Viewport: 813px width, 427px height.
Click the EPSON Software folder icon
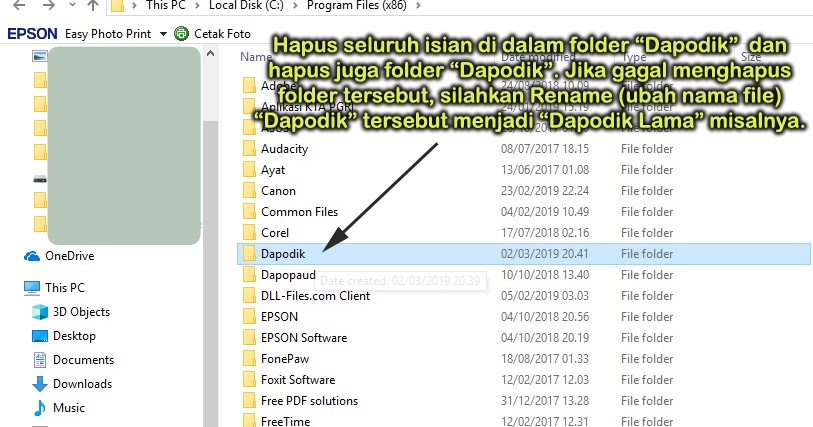tap(249, 338)
